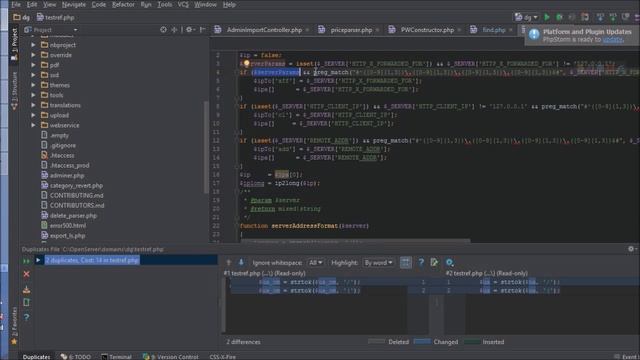
Task: Open the Ignore whitespace dropdown
Action: pos(315,262)
